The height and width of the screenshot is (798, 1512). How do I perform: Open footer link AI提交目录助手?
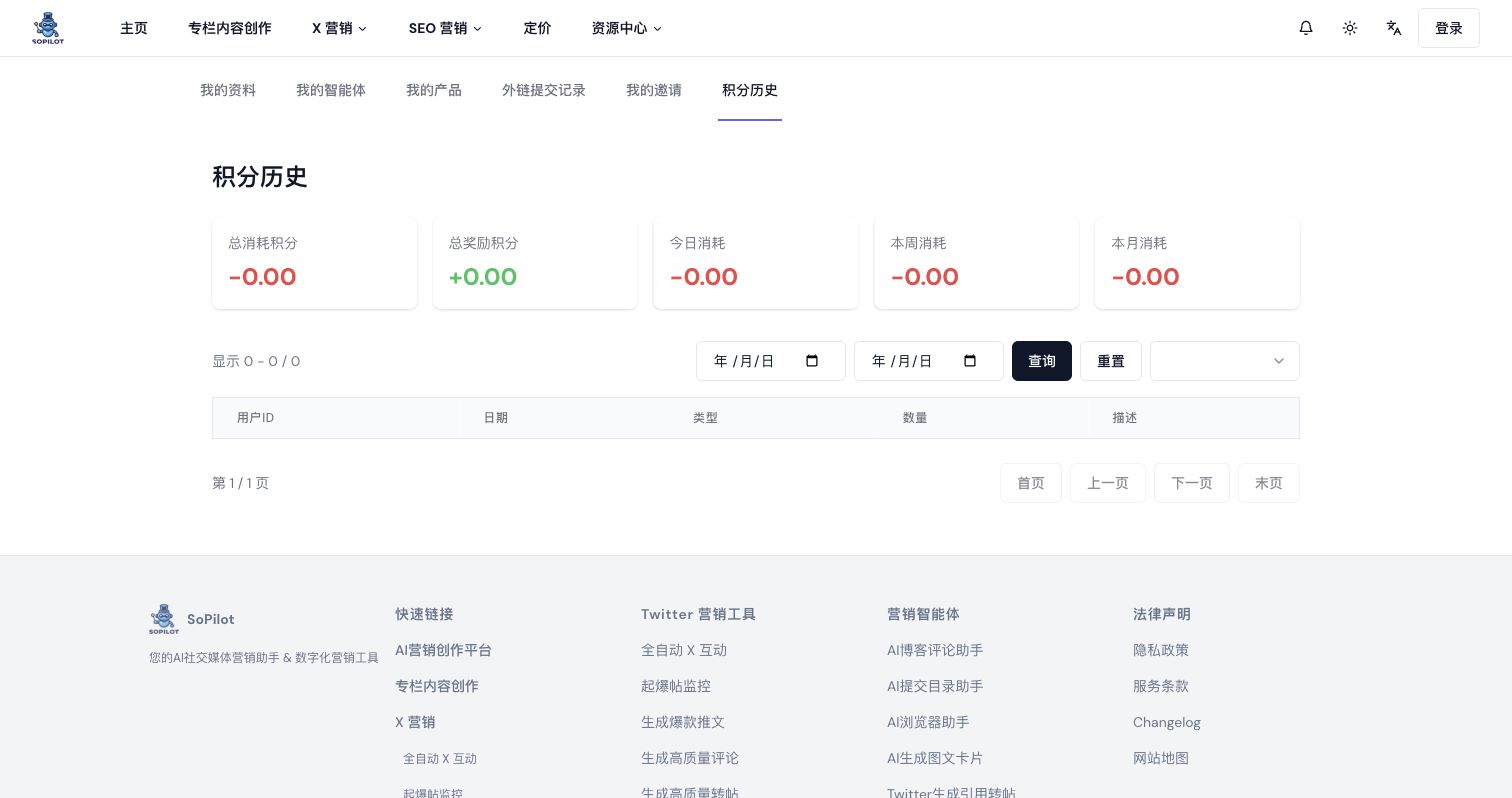(x=935, y=686)
